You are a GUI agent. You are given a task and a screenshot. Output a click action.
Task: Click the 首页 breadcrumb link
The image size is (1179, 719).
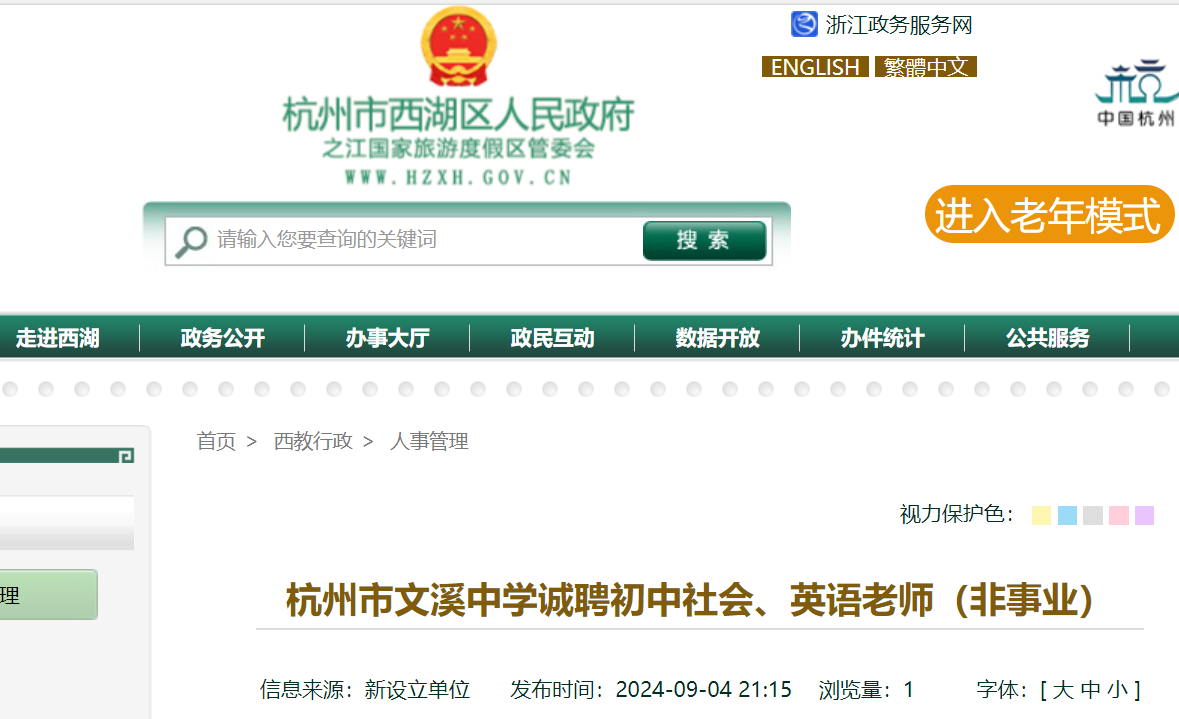coord(216,441)
